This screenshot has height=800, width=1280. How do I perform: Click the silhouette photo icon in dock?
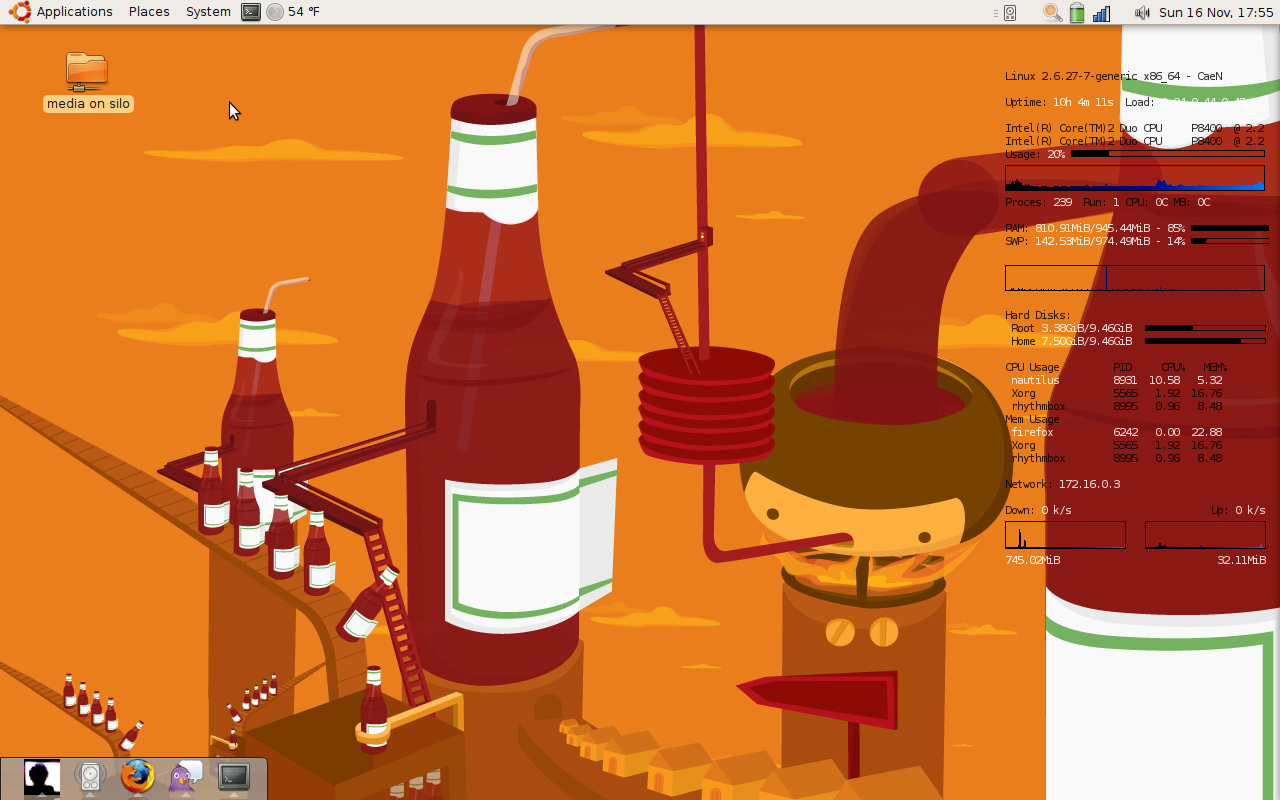(x=42, y=777)
